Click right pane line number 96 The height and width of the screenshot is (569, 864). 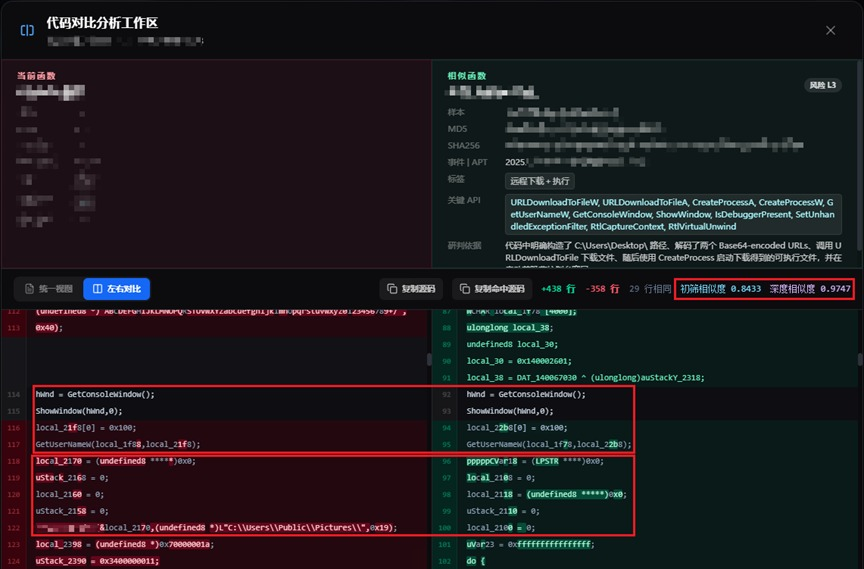click(446, 461)
